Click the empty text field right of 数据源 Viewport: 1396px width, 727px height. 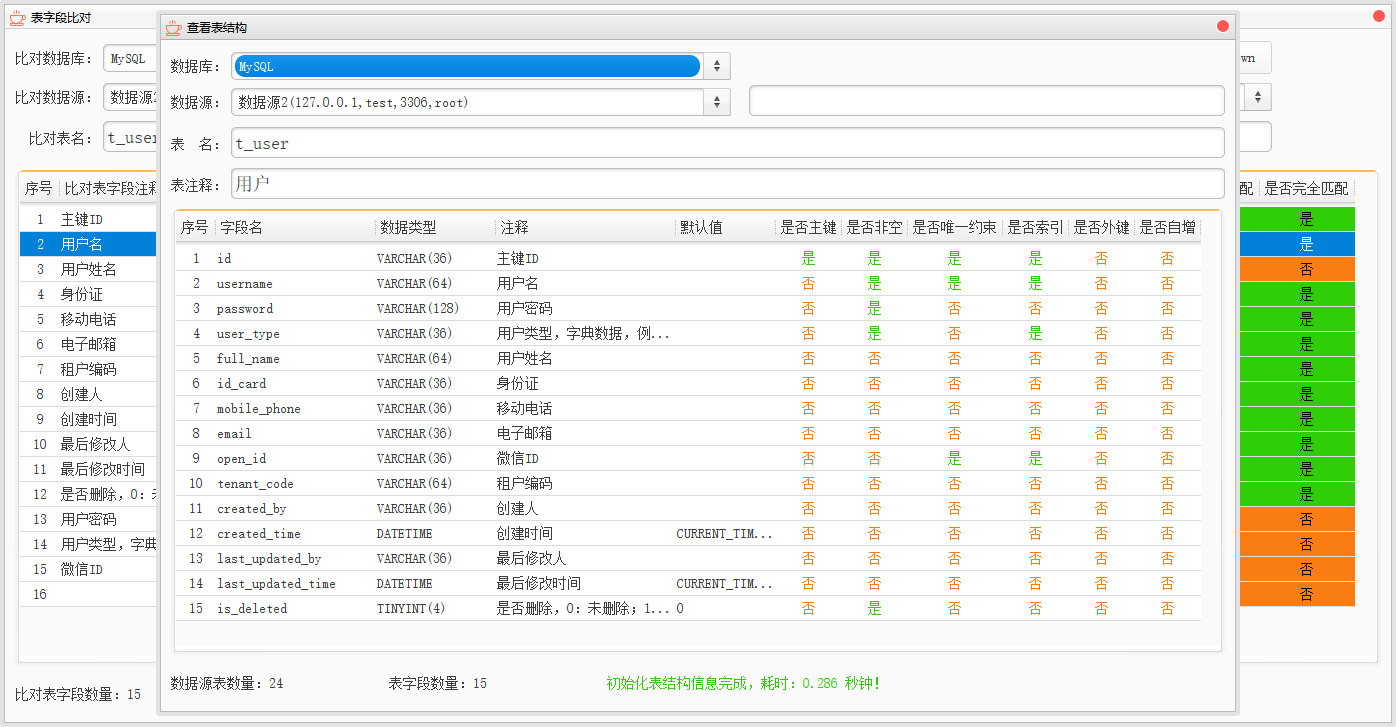point(986,101)
